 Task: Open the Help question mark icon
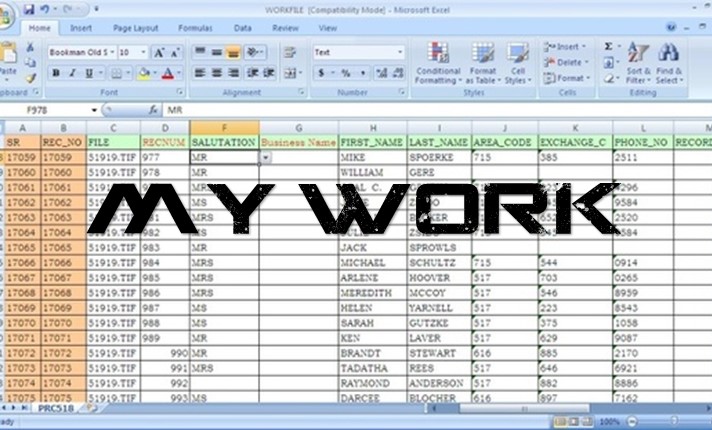pyautogui.click(x=671, y=27)
